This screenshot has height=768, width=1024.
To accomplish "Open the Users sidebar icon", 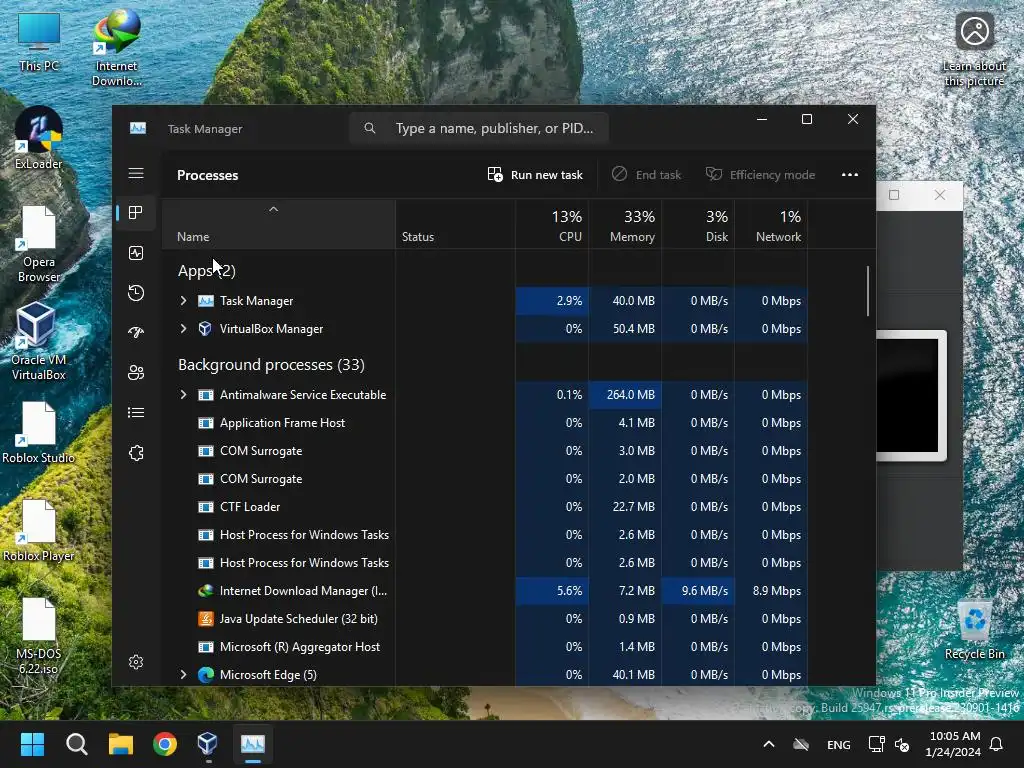I will point(136,373).
